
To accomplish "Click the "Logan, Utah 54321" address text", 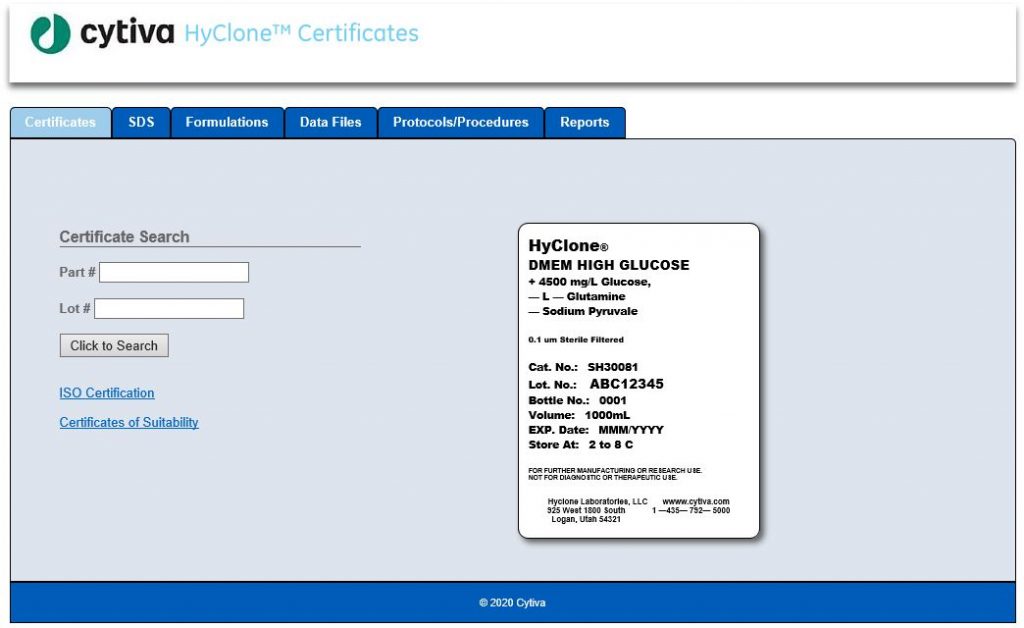I will [x=586, y=519].
